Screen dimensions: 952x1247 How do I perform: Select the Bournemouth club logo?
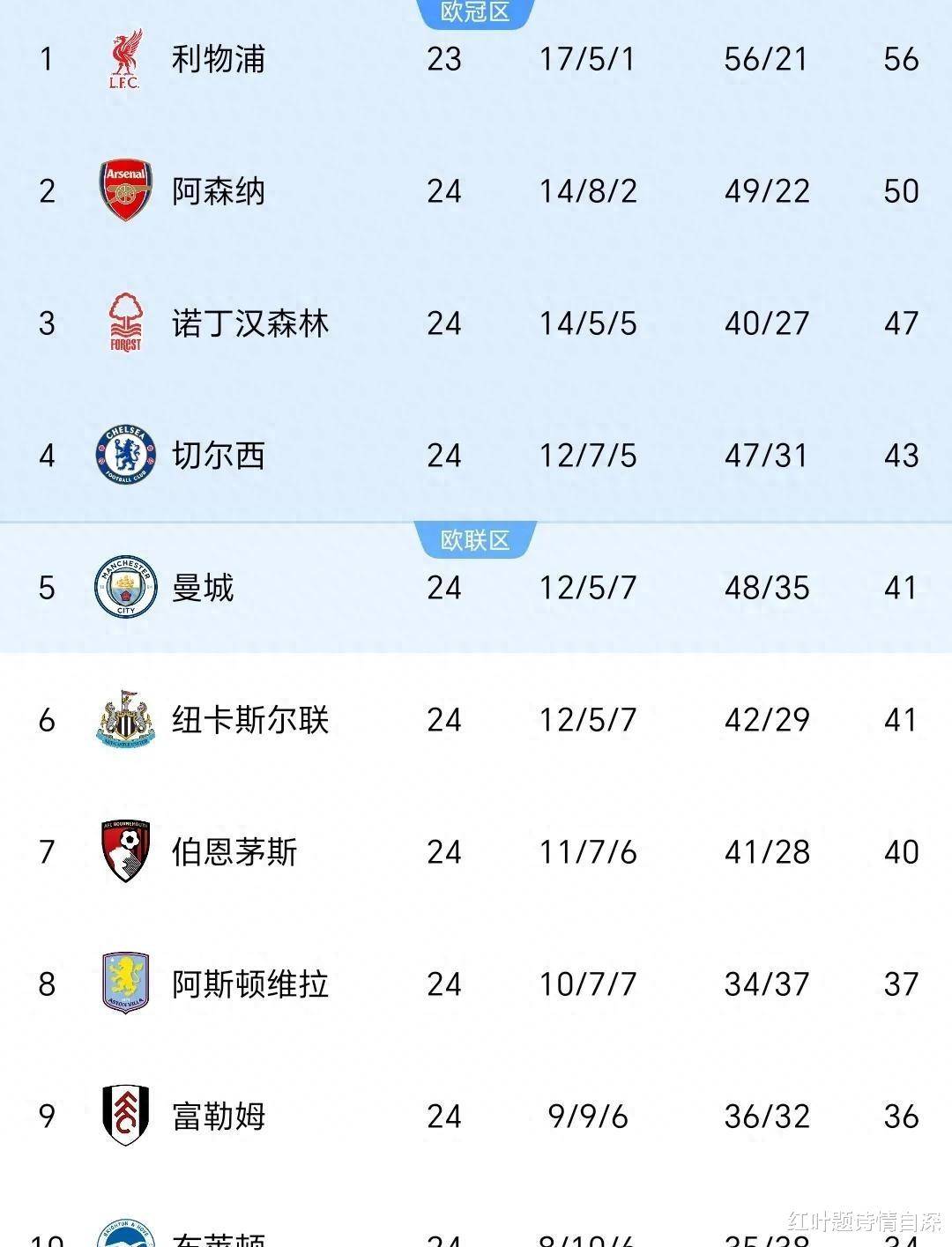pyautogui.click(x=125, y=851)
